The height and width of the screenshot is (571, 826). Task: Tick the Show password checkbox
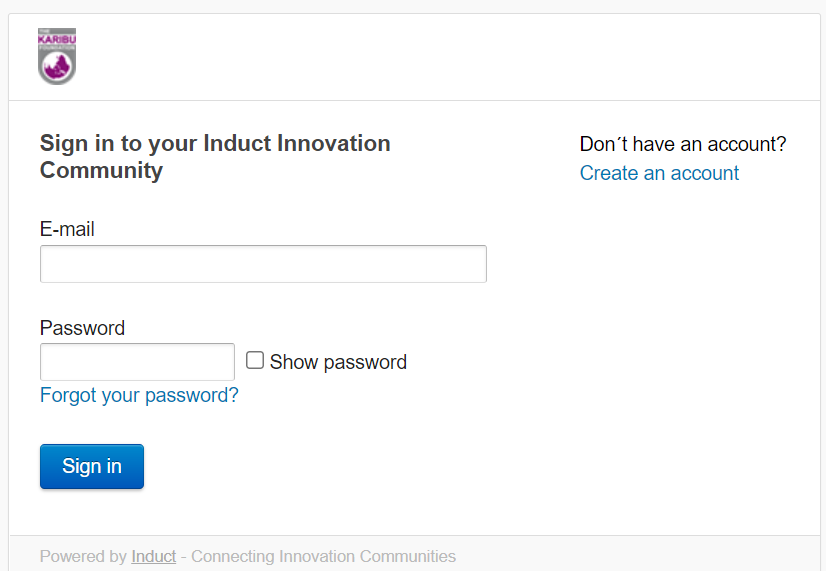pos(255,360)
